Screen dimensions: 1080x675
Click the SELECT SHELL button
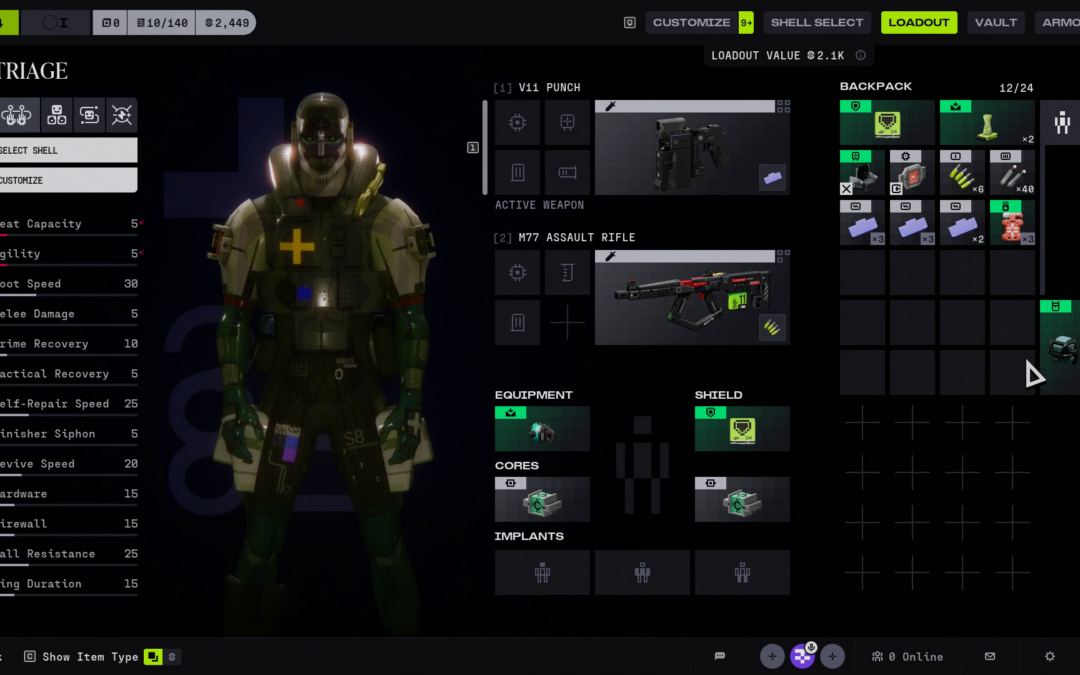tap(68, 150)
